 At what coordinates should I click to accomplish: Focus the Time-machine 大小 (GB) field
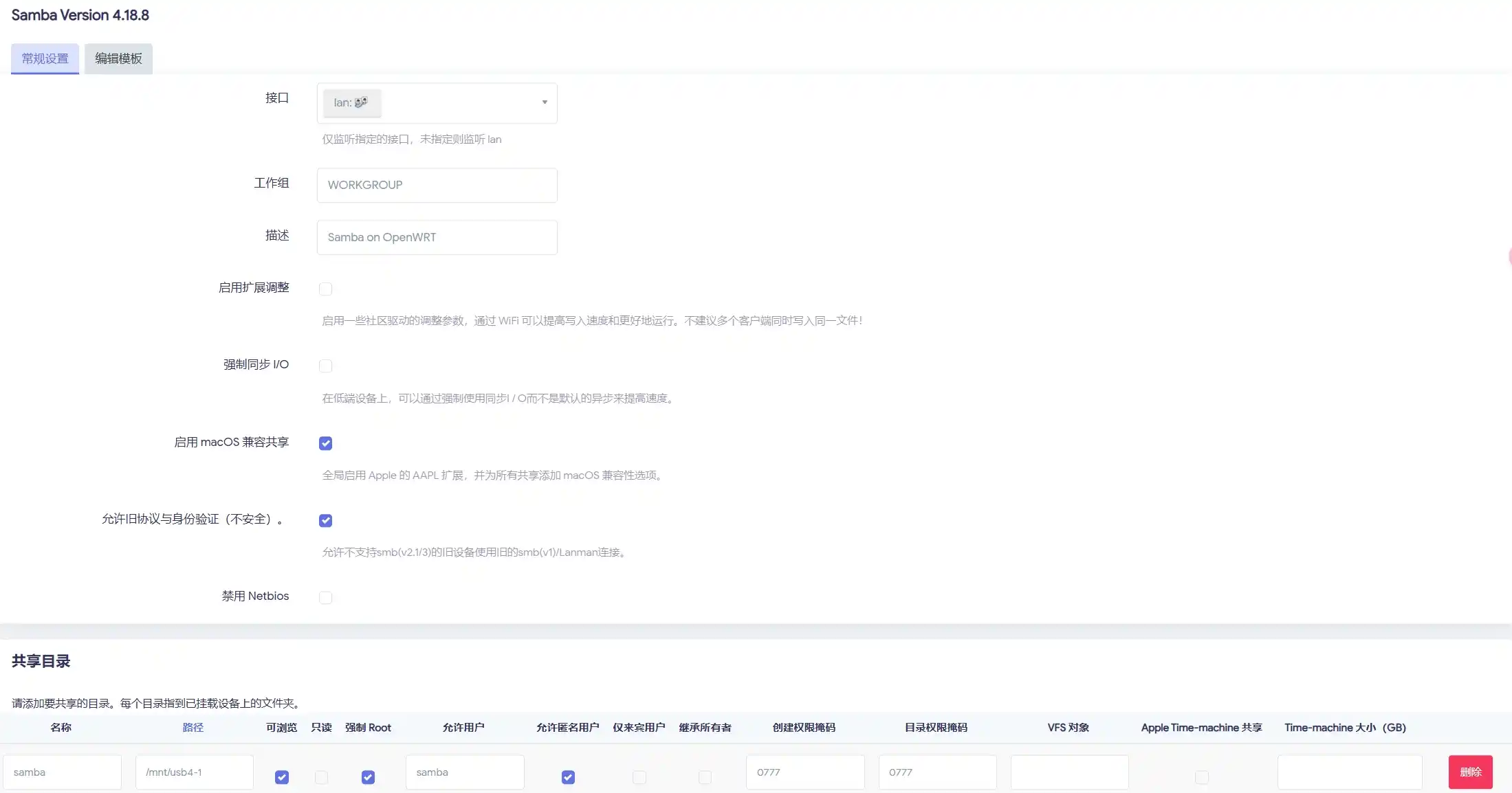(1350, 772)
